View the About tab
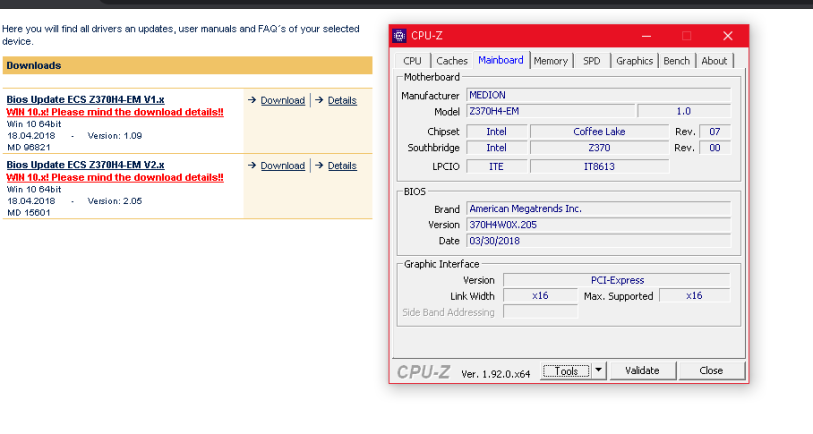813x434 pixels. click(714, 61)
